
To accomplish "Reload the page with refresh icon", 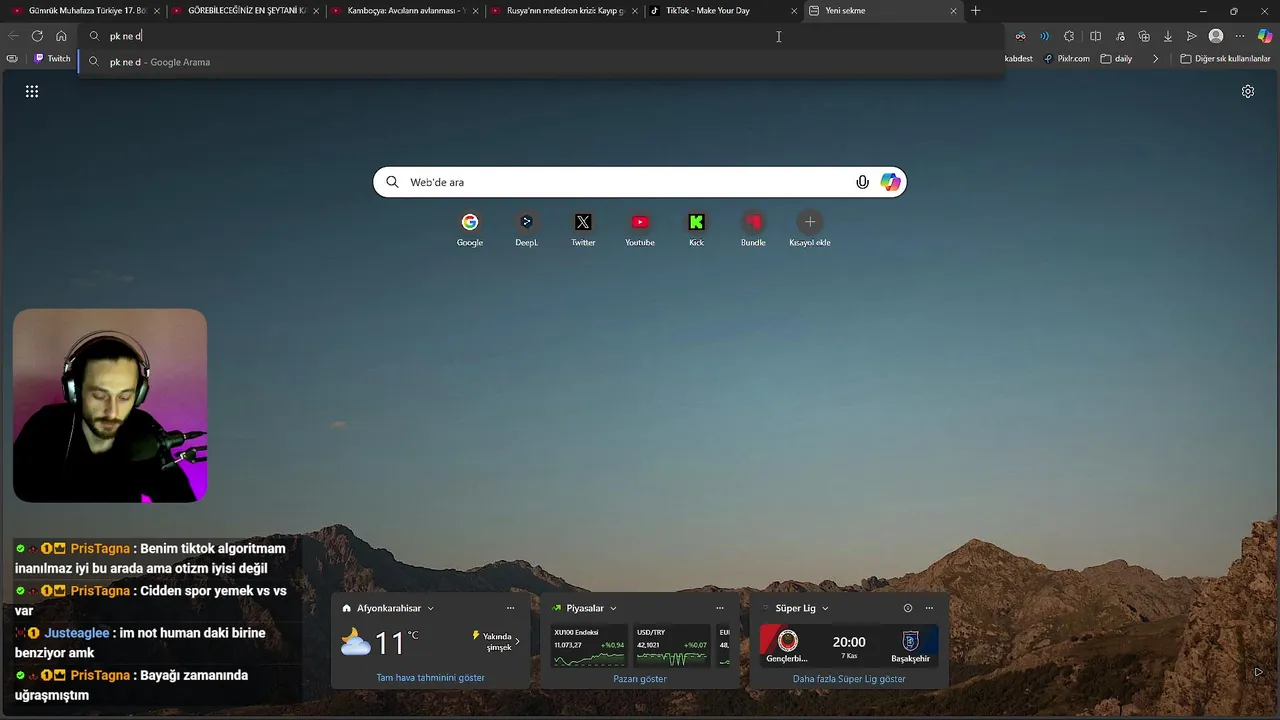I will pos(37,36).
